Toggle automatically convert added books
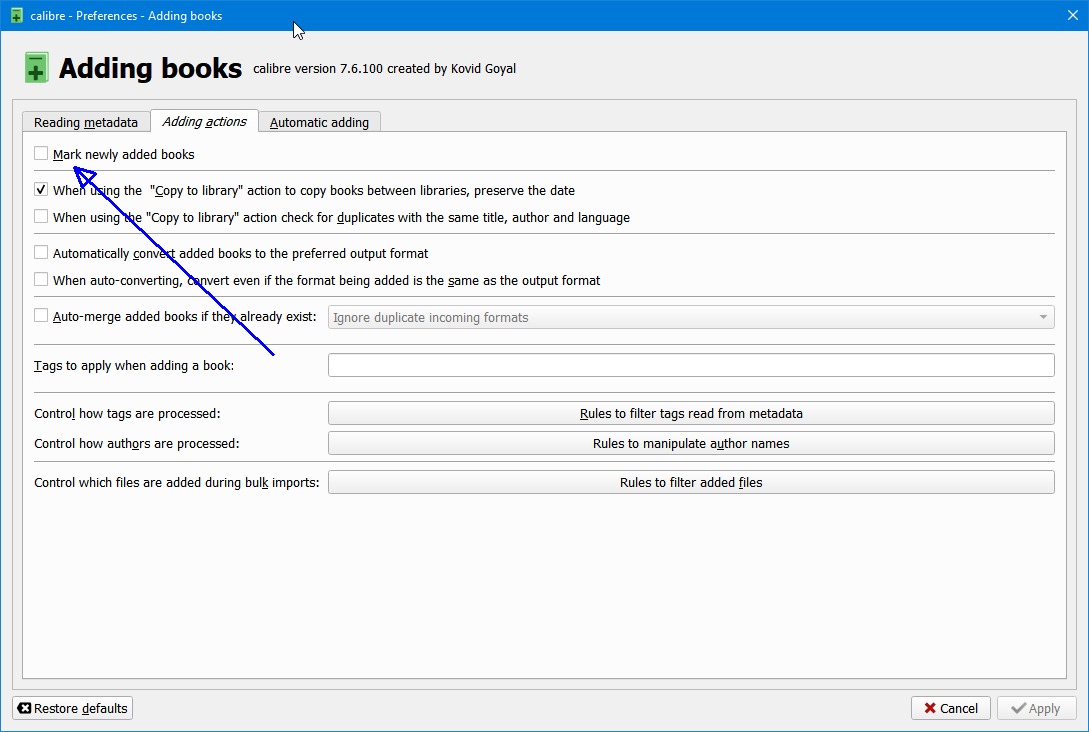The height and width of the screenshot is (732, 1089). (x=41, y=253)
